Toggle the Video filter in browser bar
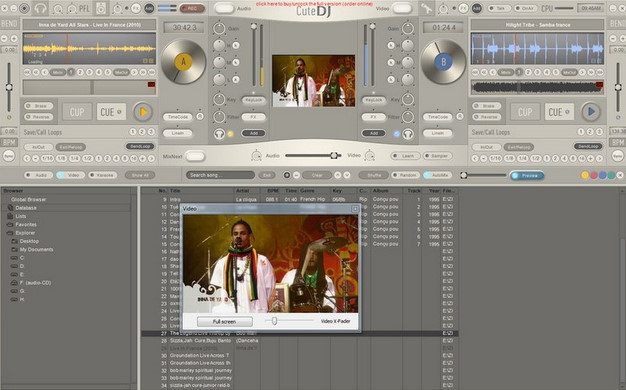The width and height of the screenshot is (626, 390). (70, 175)
